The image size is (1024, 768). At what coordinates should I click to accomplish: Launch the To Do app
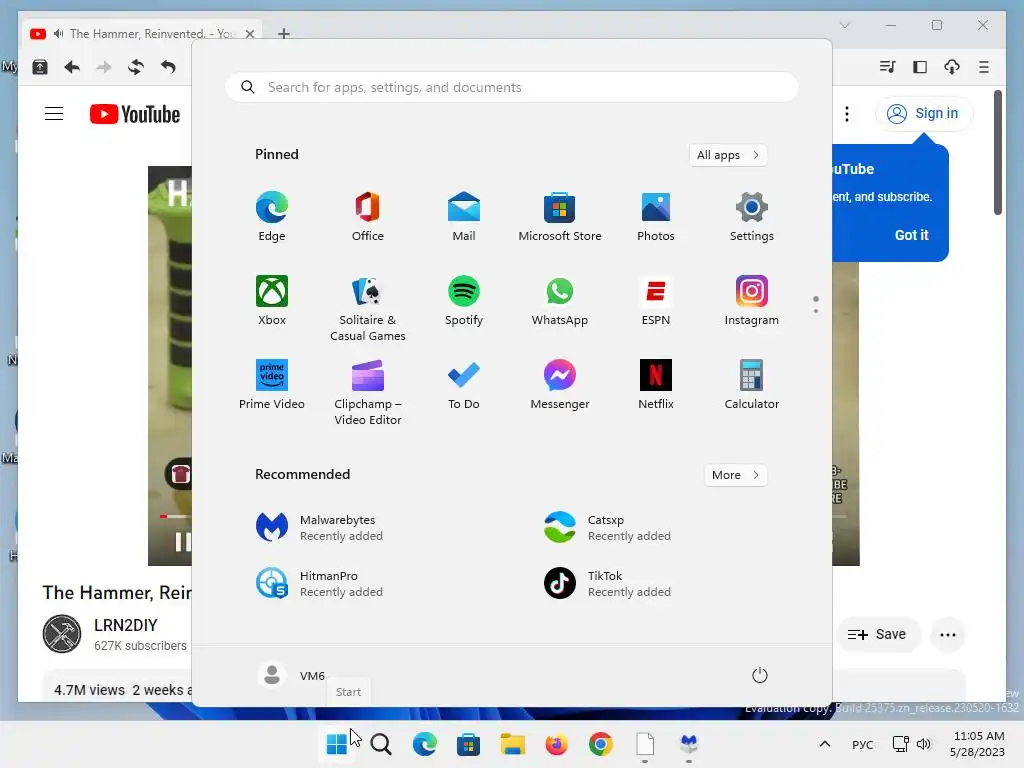coord(464,385)
